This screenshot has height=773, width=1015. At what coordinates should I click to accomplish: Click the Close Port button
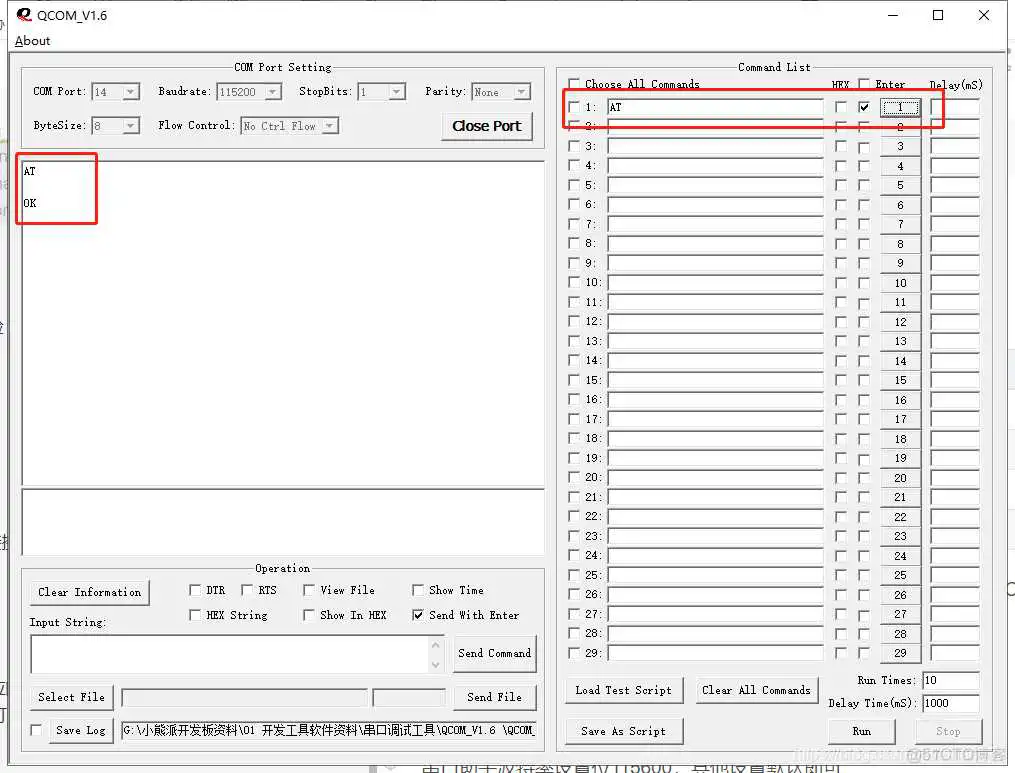point(486,126)
